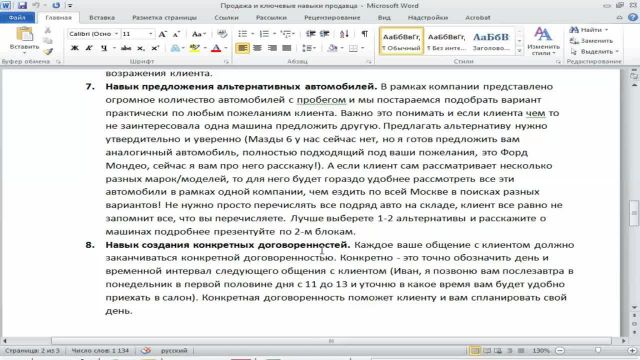Apply strikethrough formatting
The height and width of the screenshot is (360, 640).
pos(126,48)
